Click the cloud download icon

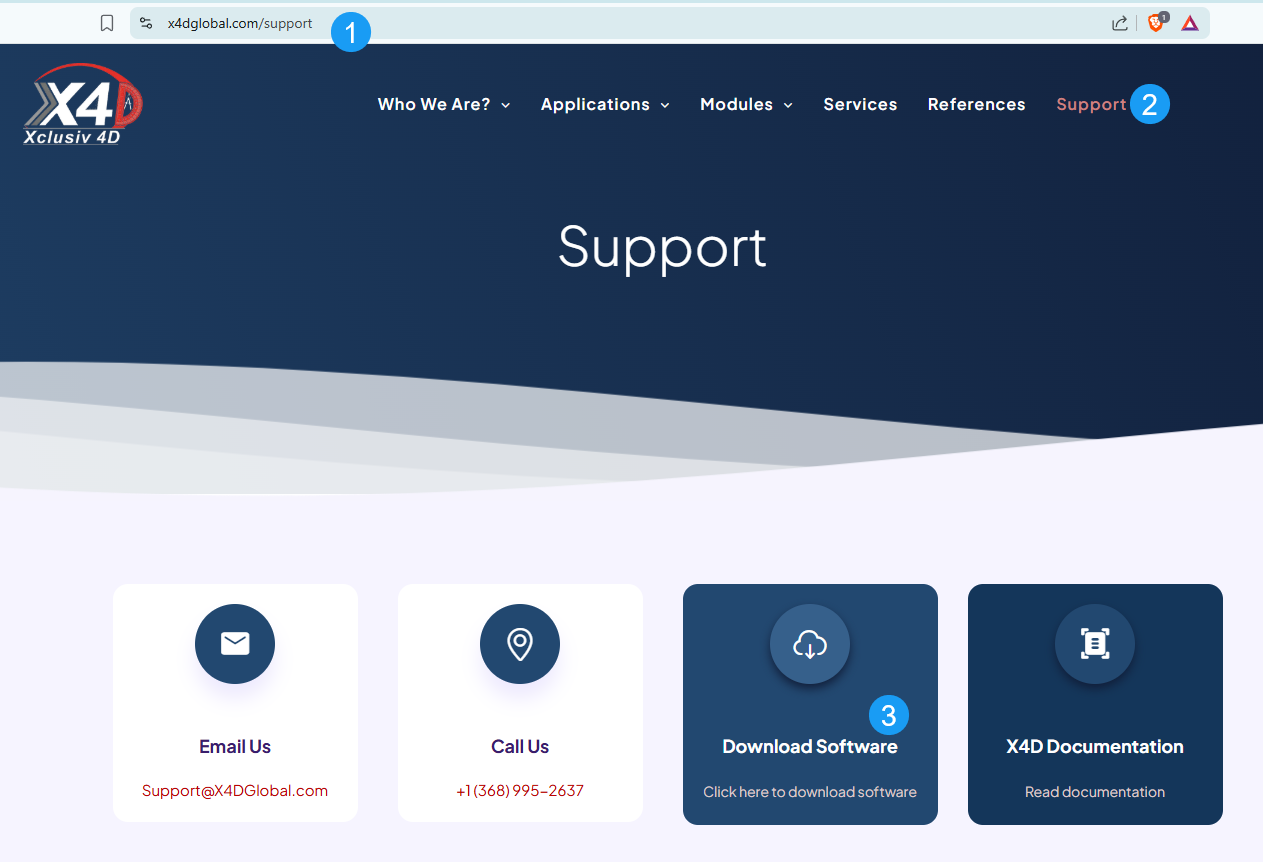pyautogui.click(x=809, y=645)
